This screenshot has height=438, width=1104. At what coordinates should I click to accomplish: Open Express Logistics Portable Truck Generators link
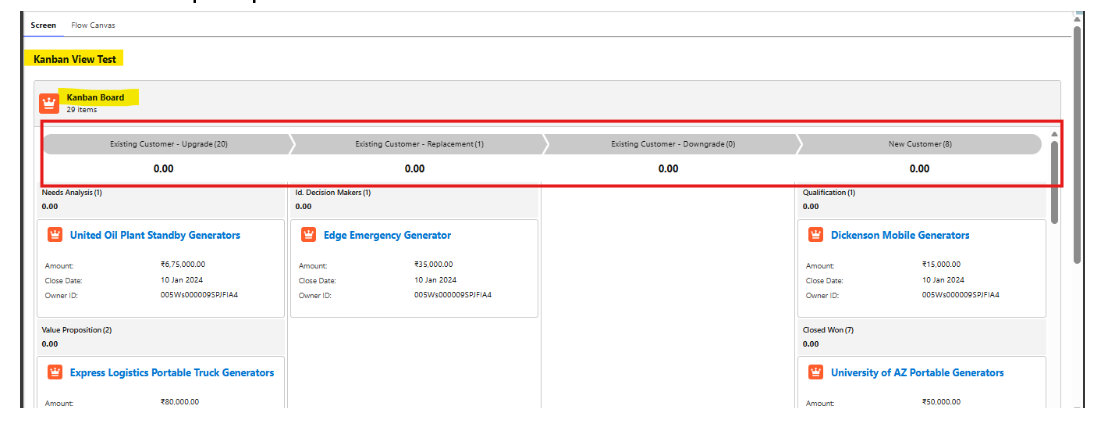pyautogui.click(x=172, y=373)
